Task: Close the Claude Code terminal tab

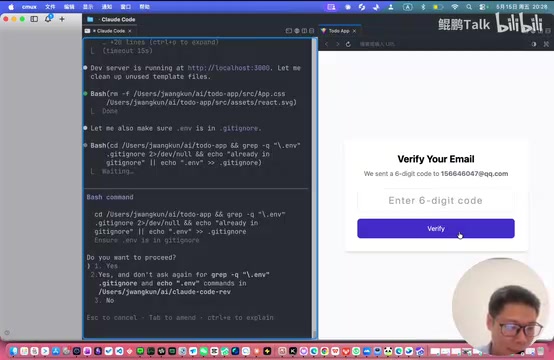Action: tap(130, 31)
